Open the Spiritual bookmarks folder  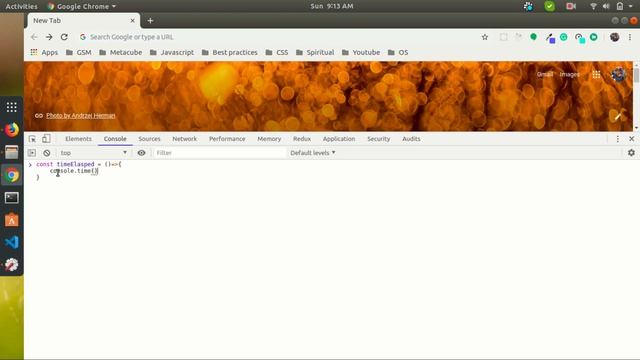315,52
